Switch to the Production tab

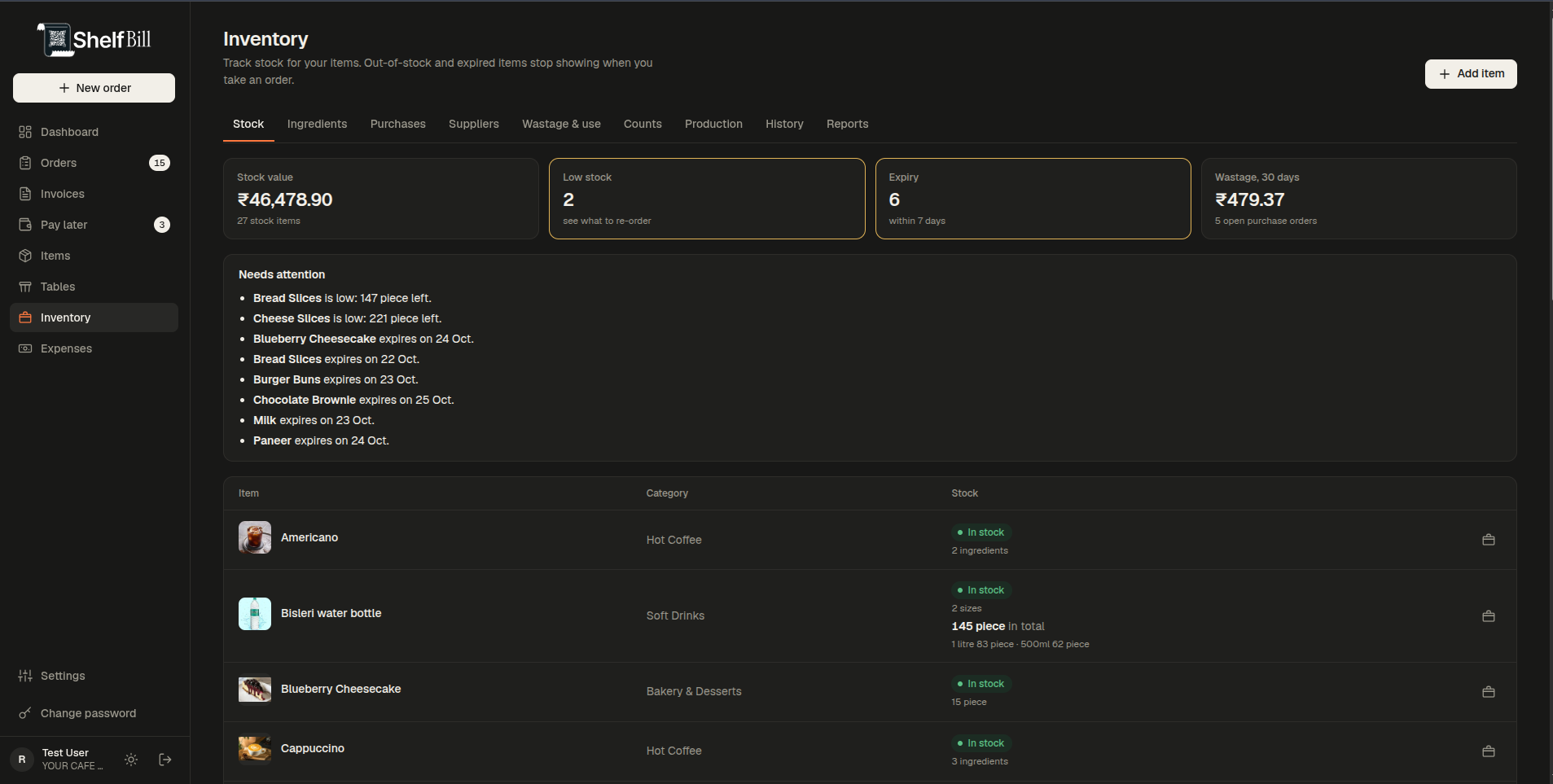pos(713,124)
